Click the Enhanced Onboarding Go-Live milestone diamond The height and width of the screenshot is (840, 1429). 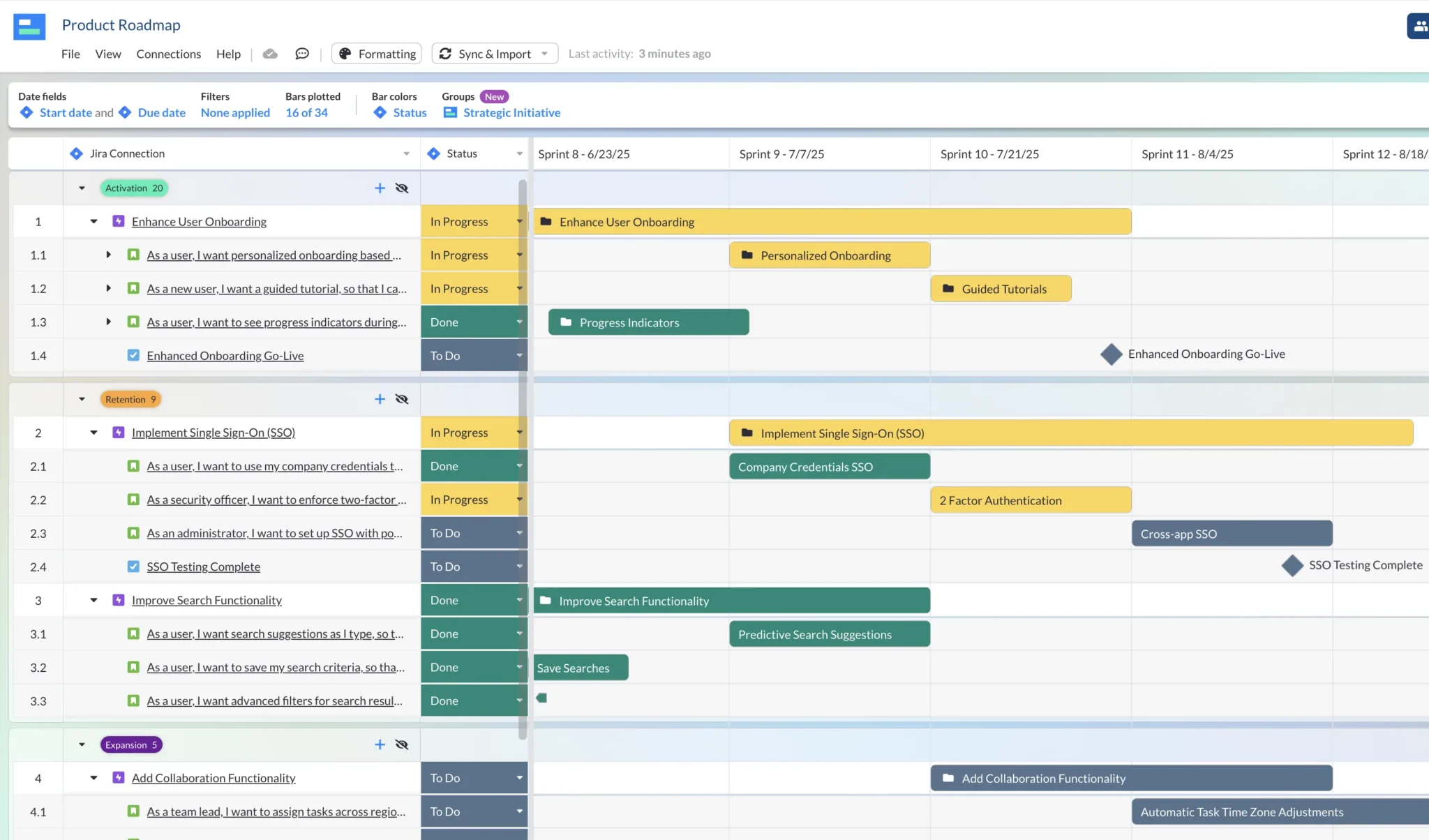click(1111, 354)
